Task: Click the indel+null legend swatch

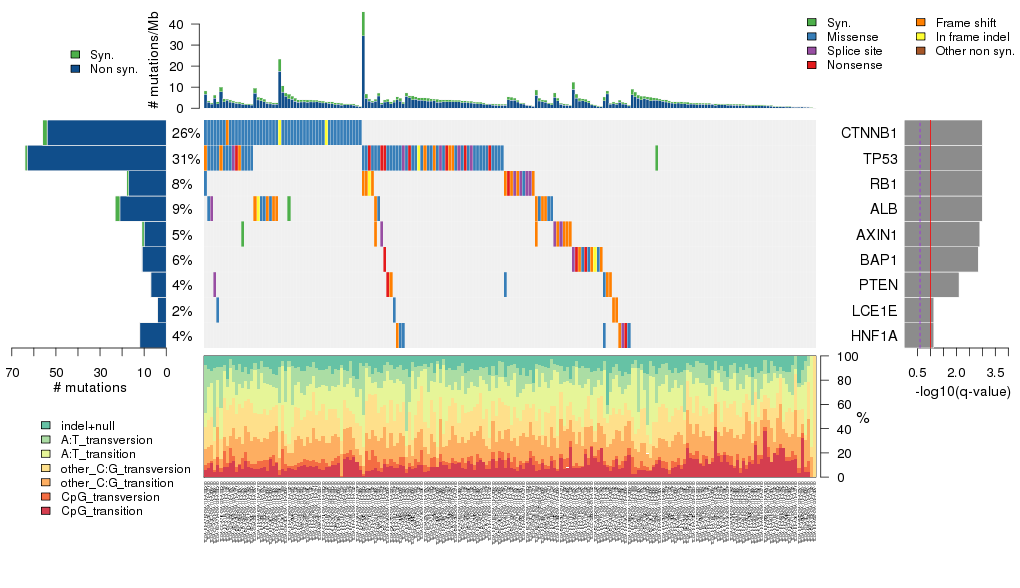Action: [46, 426]
